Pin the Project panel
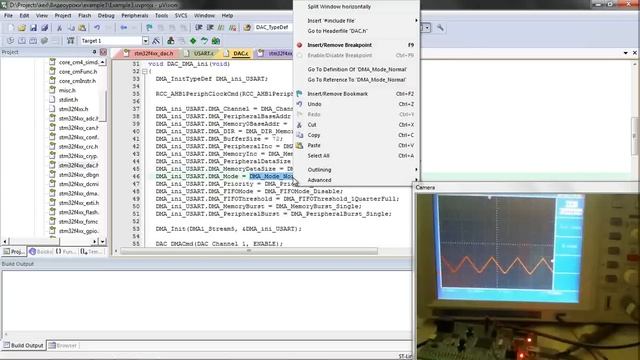The height and width of the screenshot is (360, 640). pyautogui.click(x=94, y=52)
